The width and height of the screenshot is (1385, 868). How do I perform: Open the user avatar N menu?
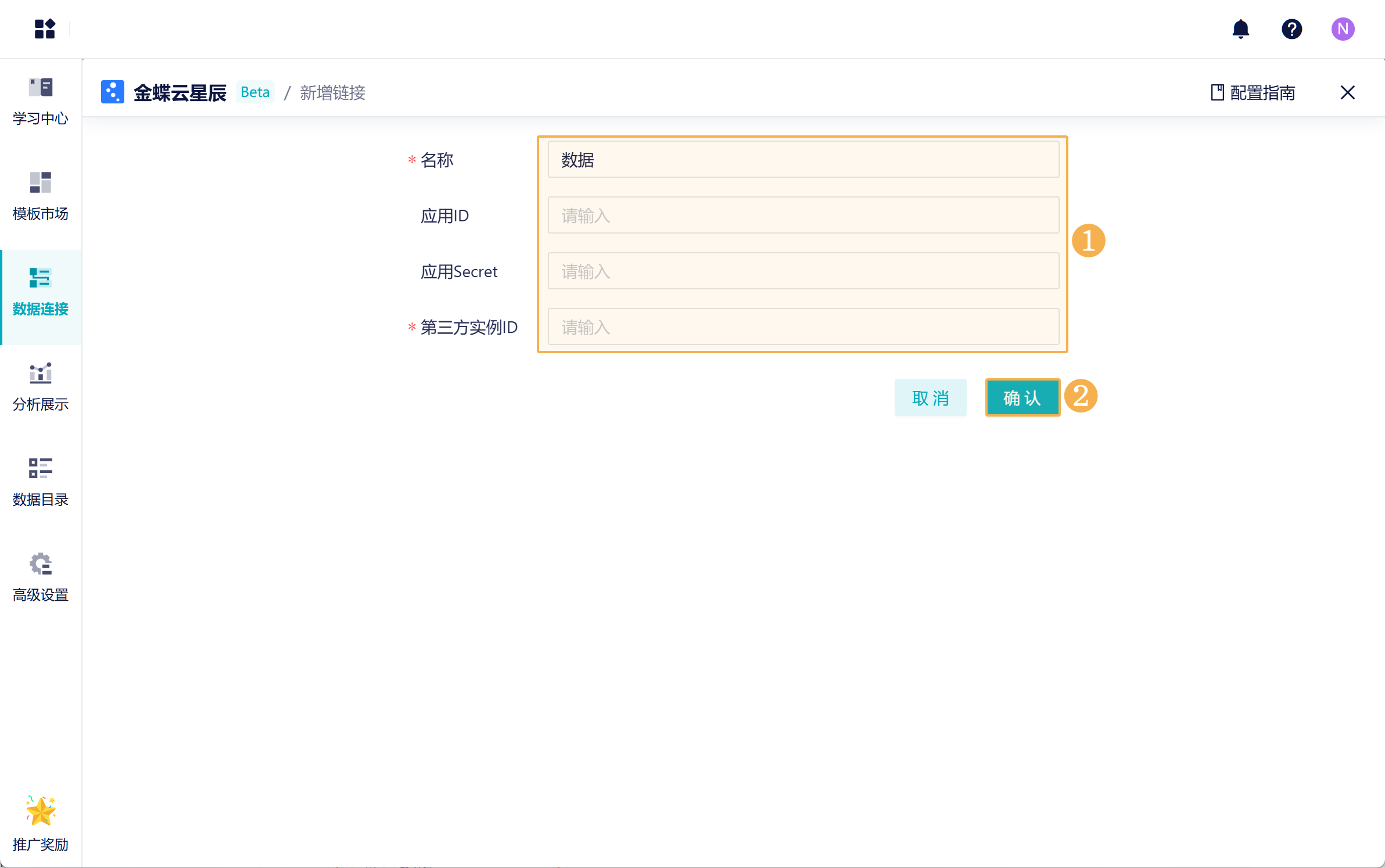[x=1343, y=28]
